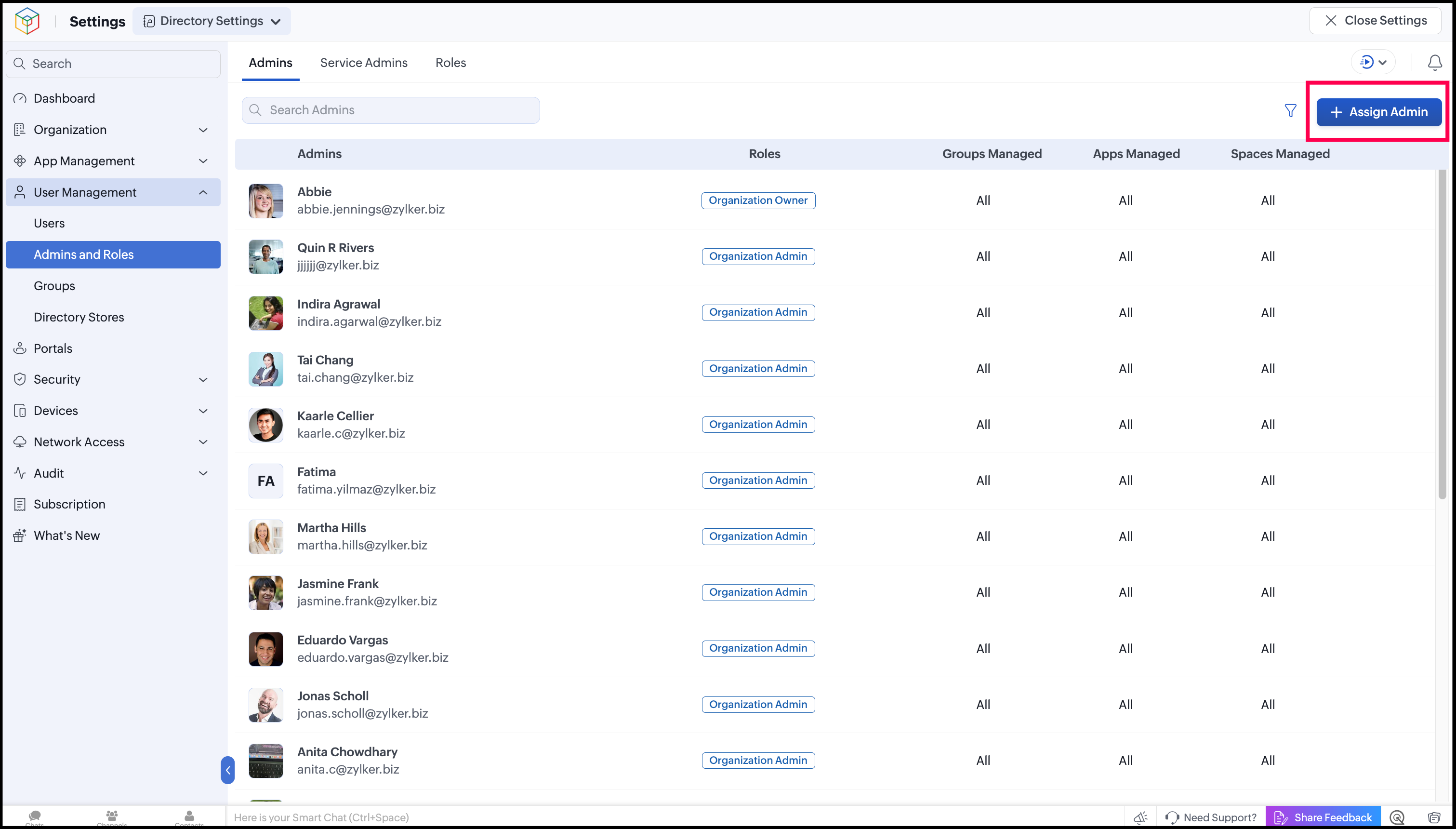Click the Network Access cloud icon
The width and height of the screenshot is (1456, 829).
(x=20, y=442)
